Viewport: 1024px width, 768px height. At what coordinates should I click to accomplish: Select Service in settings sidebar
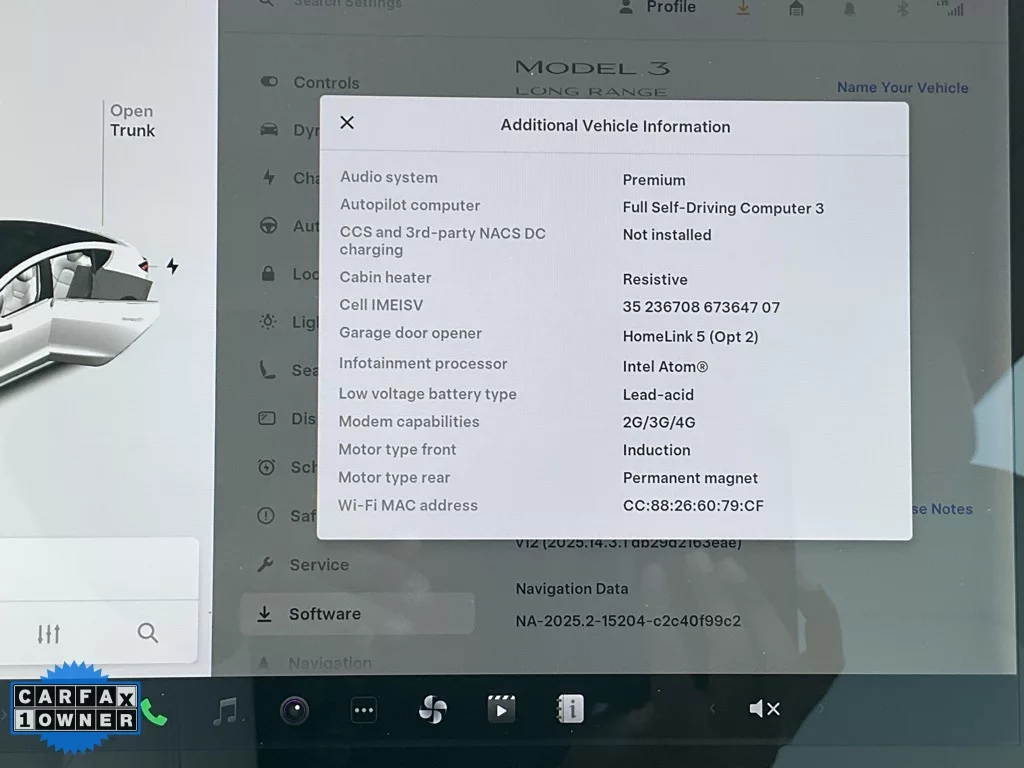pos(319,565)
